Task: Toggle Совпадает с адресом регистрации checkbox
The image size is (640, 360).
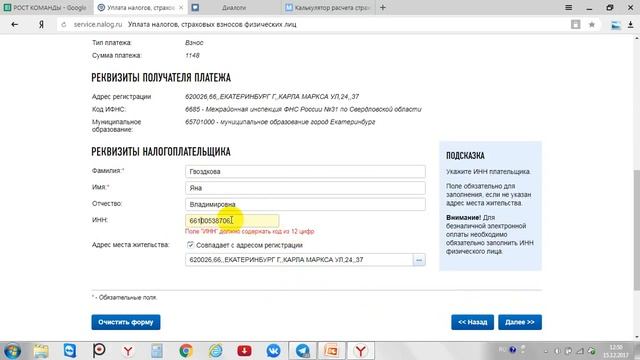Action: (190, 245)
